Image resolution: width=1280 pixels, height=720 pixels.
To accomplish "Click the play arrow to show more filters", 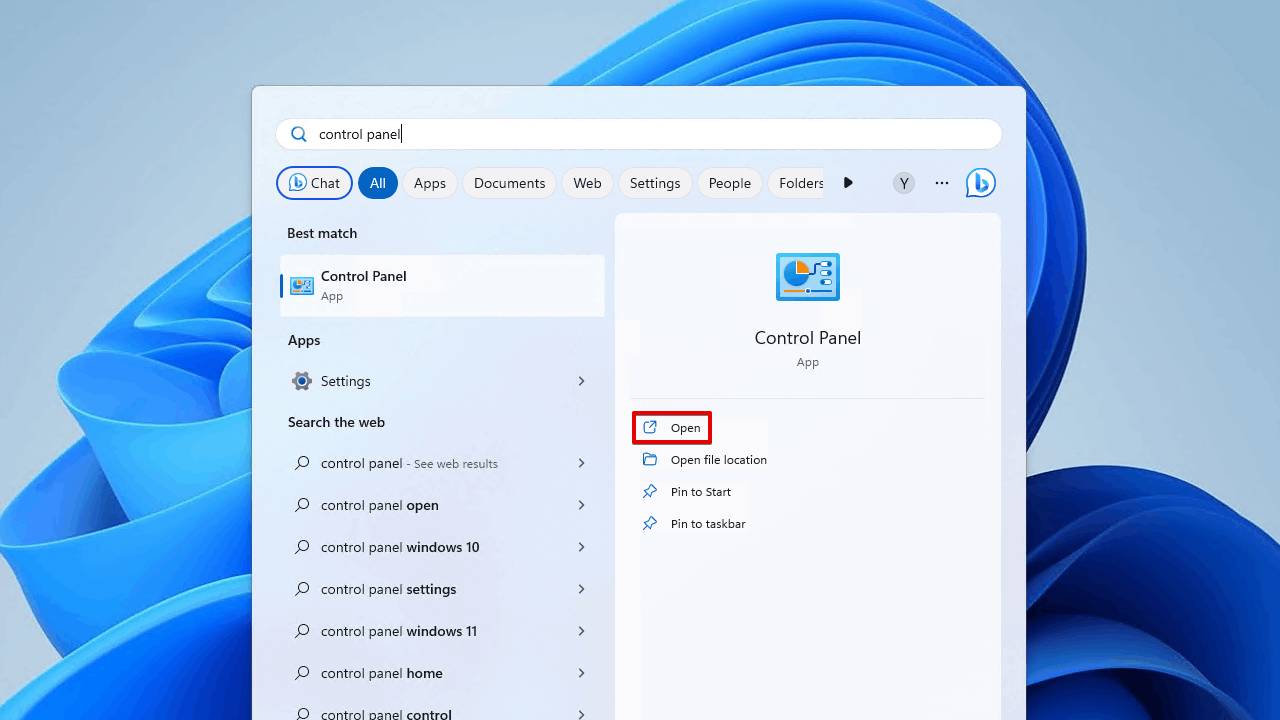I will click(x=848, y=183).
